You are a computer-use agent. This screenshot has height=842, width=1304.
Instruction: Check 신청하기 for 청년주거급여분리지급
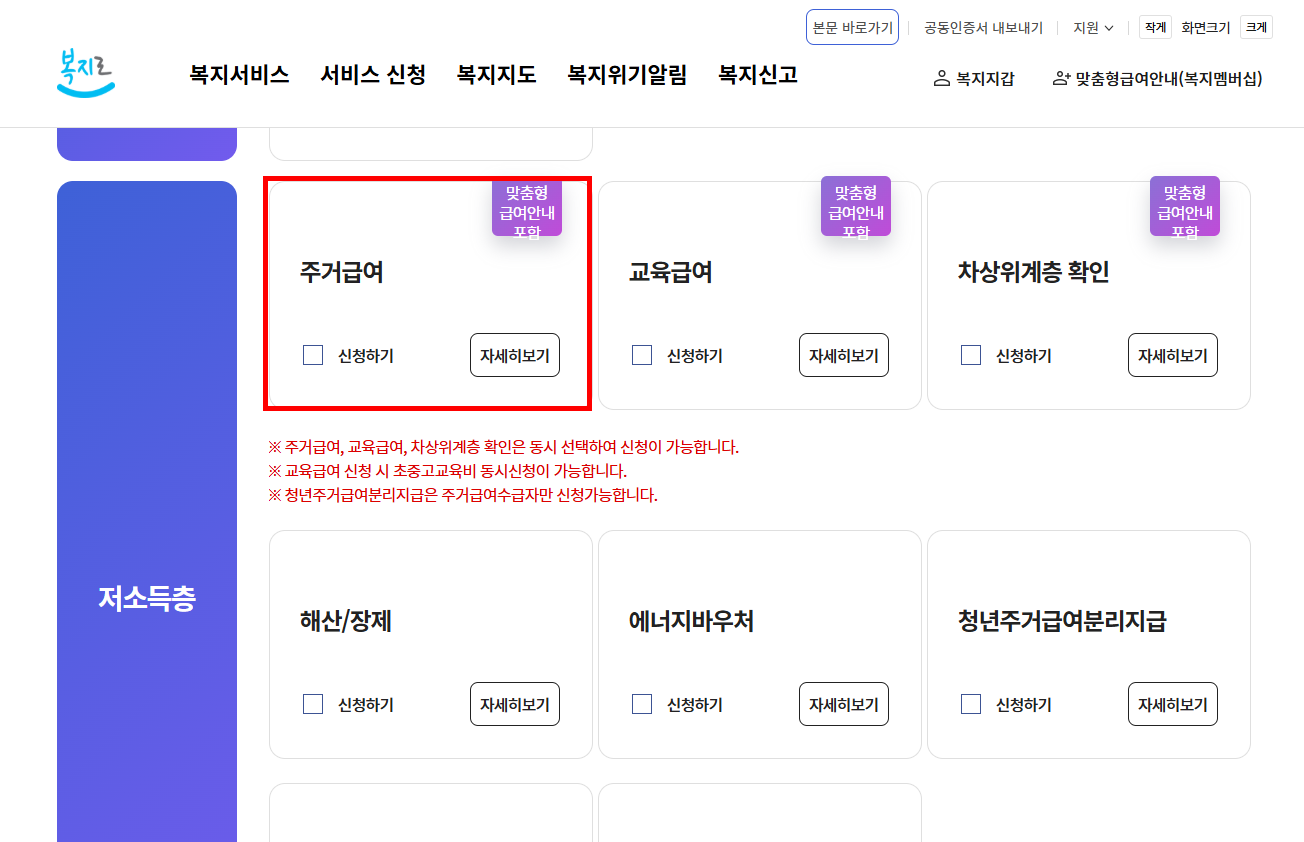pos(971,704)
